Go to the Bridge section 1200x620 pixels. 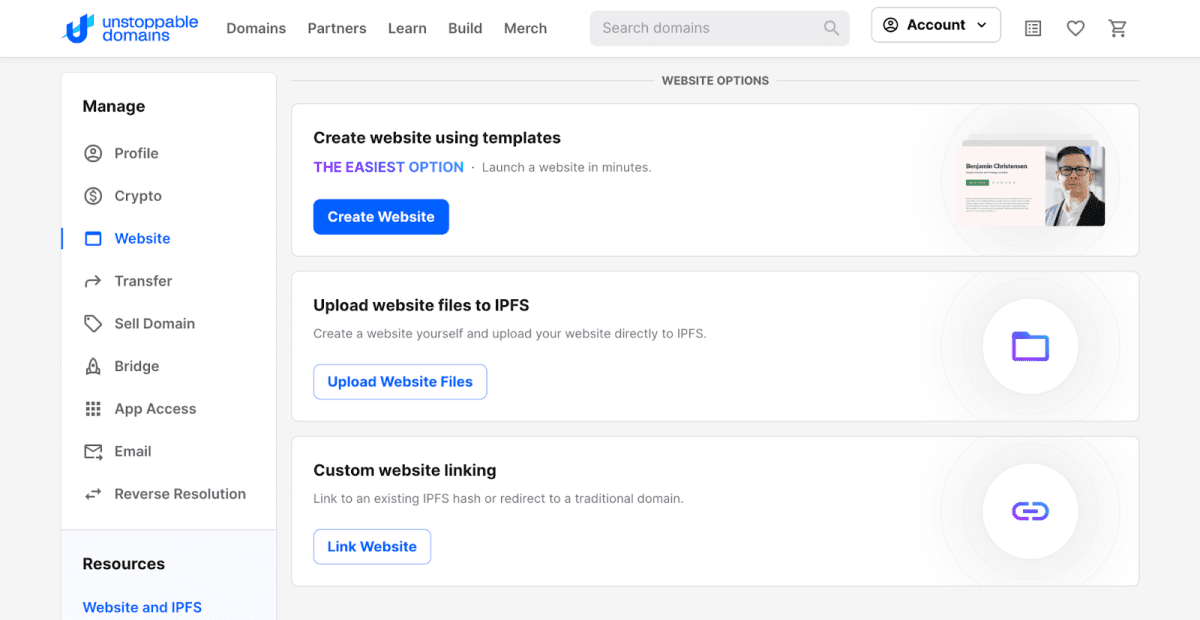[137, 366]
